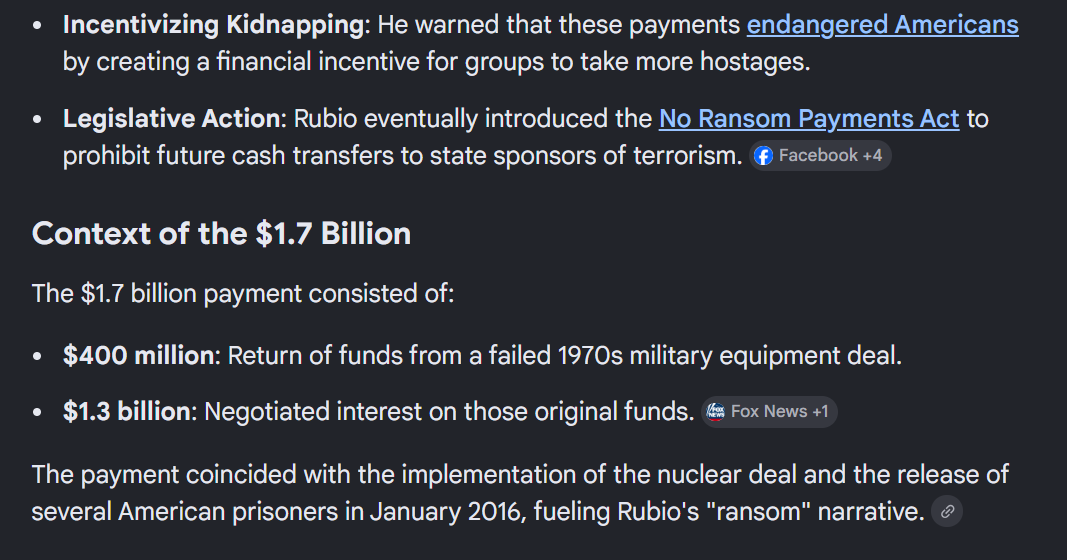Click the Facebook logo icon in source chip
Screen dimensions: 1067x560
764,156
